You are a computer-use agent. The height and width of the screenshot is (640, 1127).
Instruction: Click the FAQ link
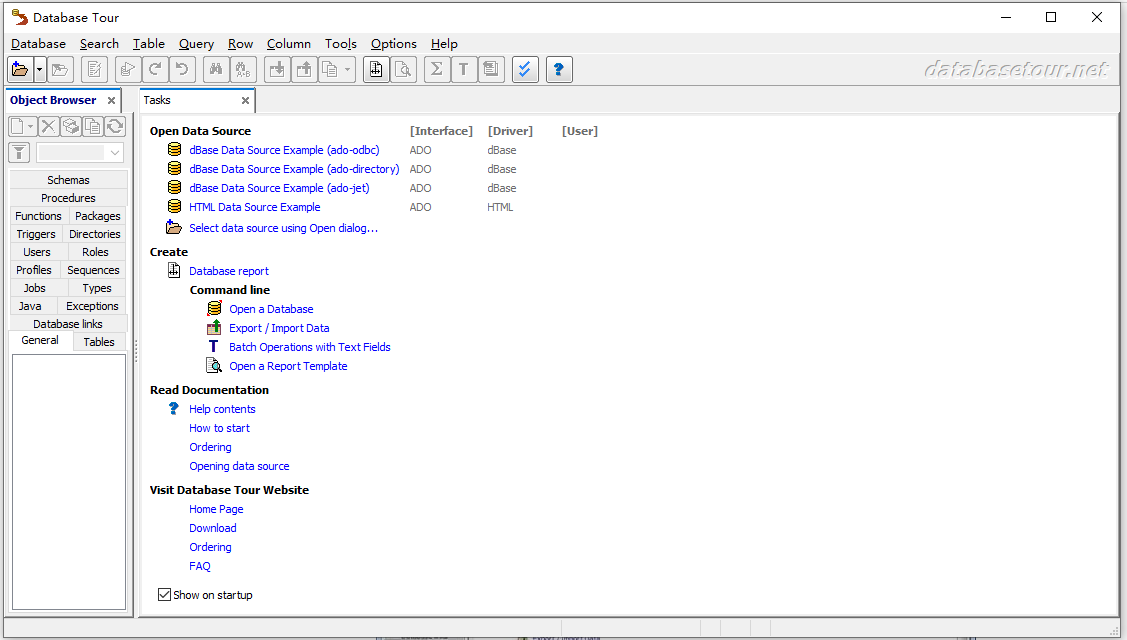tap(200, 566)
